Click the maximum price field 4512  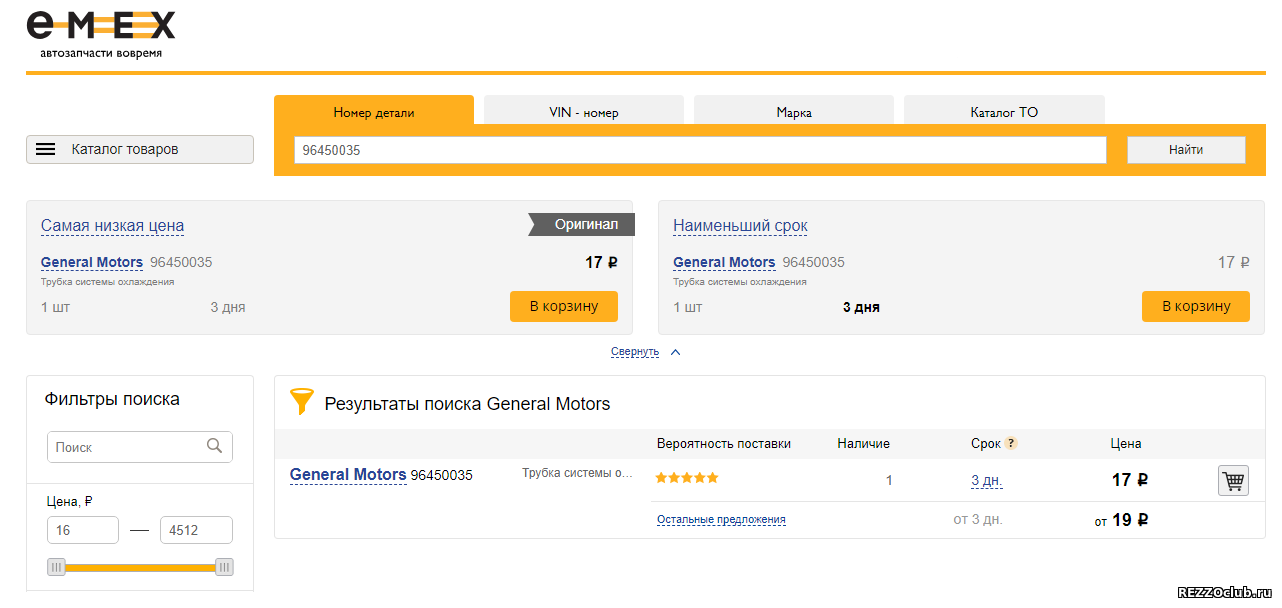pos(196,531)
